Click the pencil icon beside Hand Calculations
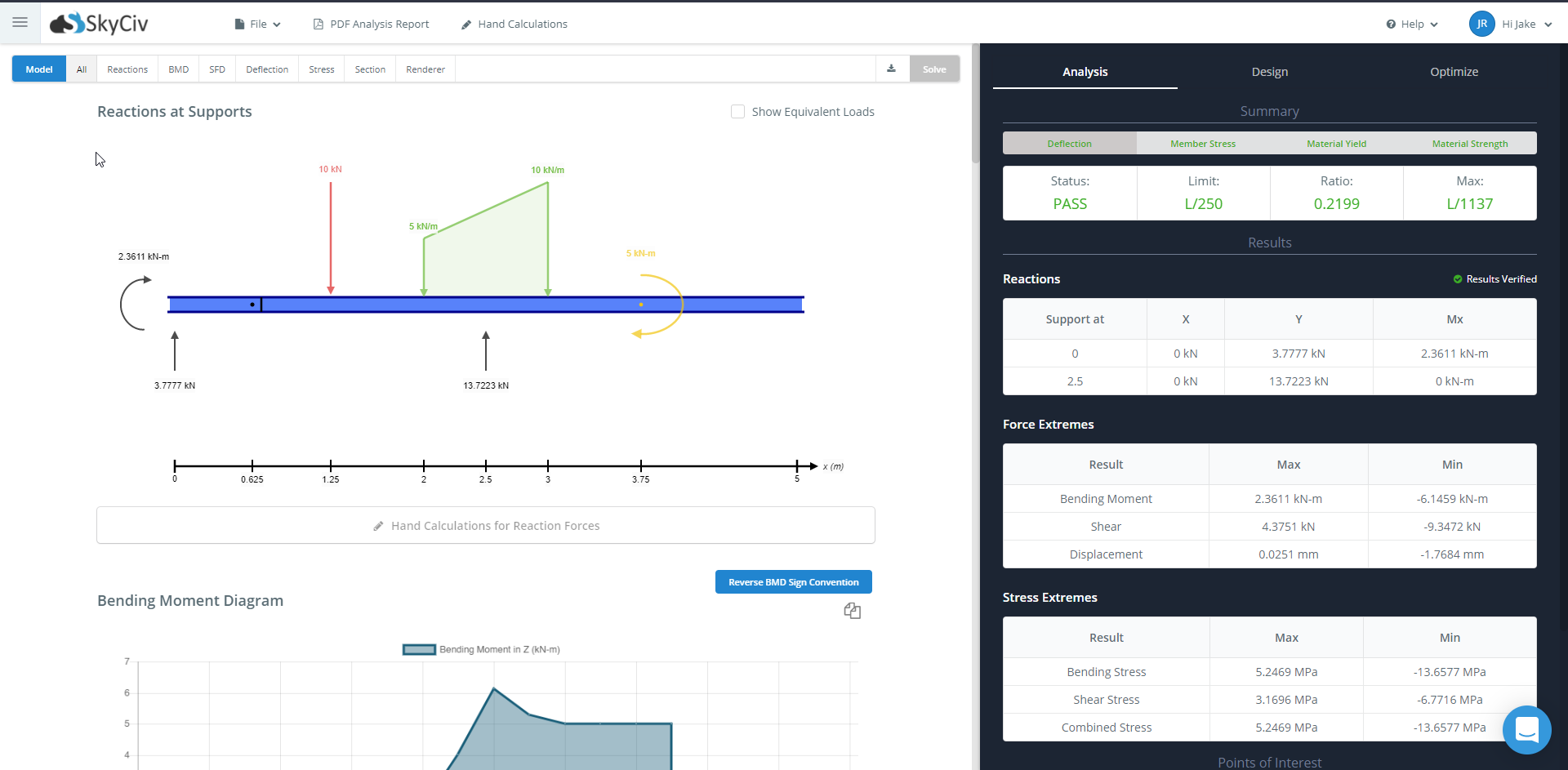 point(466,24)
